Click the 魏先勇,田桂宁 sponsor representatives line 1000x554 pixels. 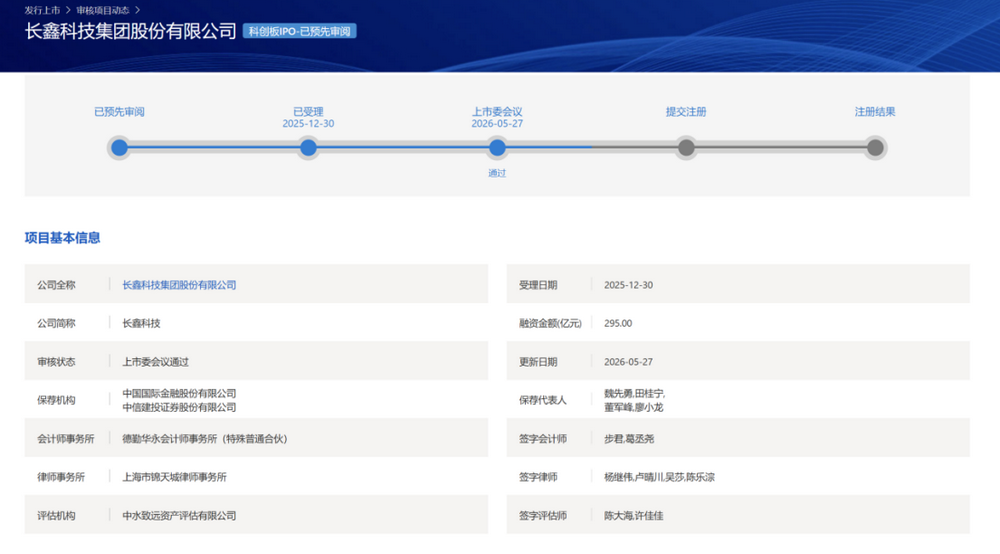point(635,393)
